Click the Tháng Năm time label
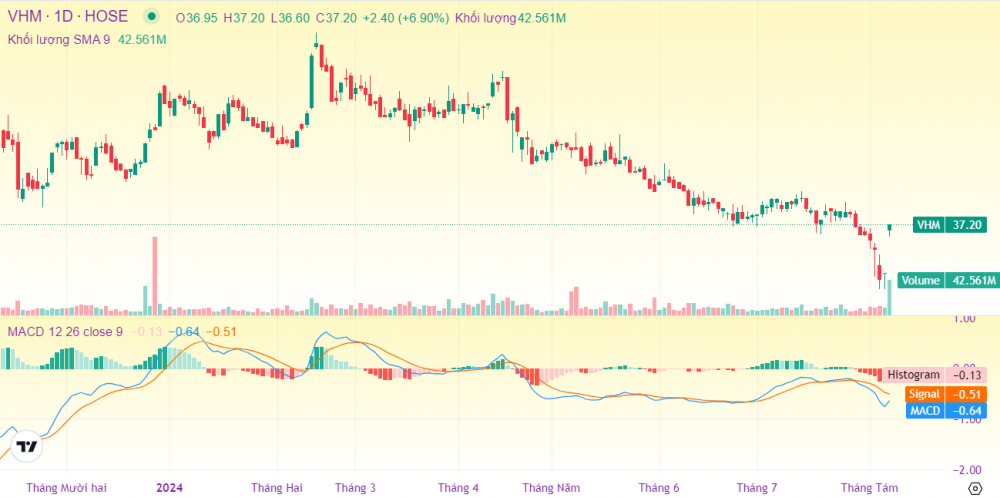 [552, 488]
